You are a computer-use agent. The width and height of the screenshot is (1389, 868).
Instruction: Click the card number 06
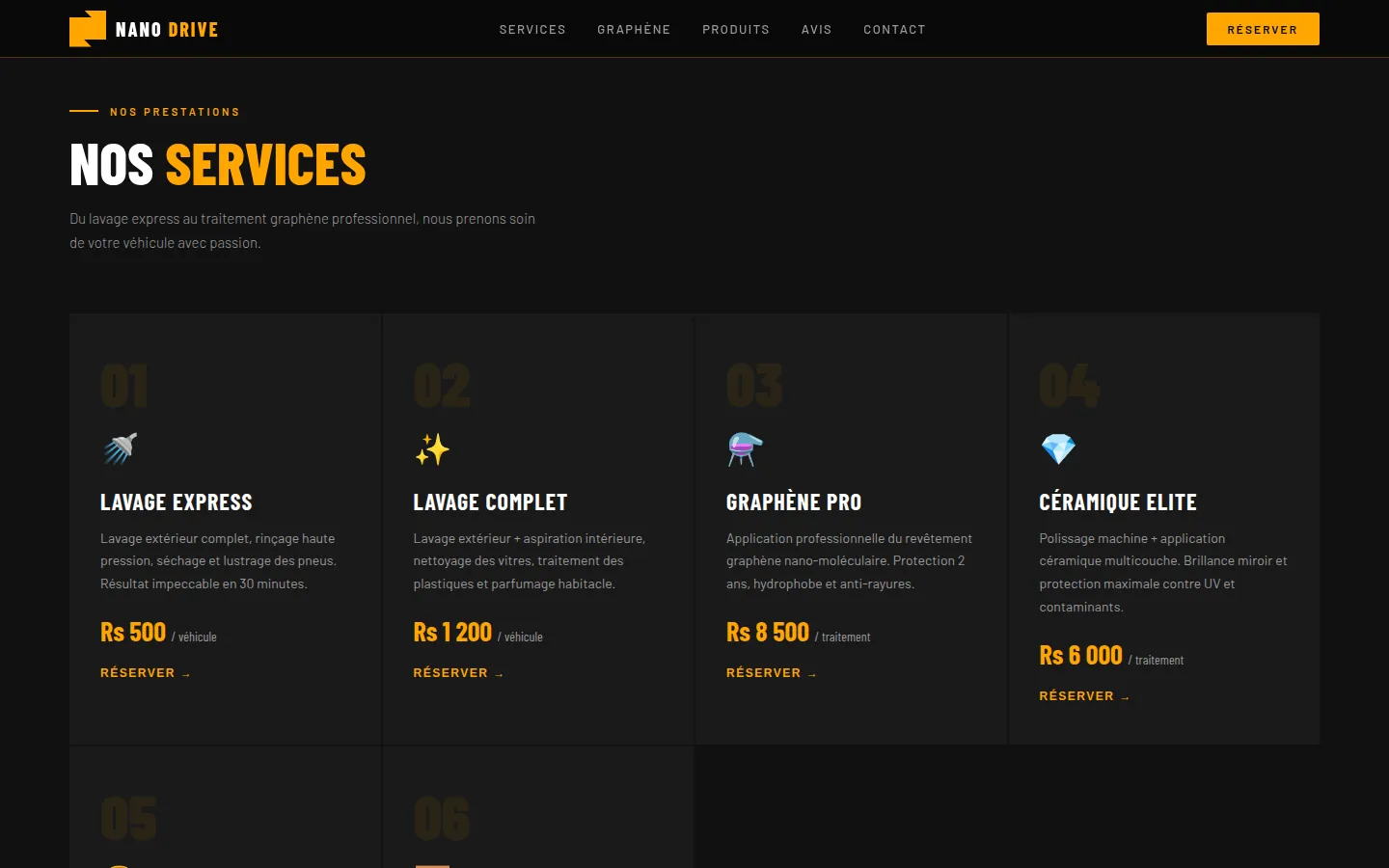point(442,819)
